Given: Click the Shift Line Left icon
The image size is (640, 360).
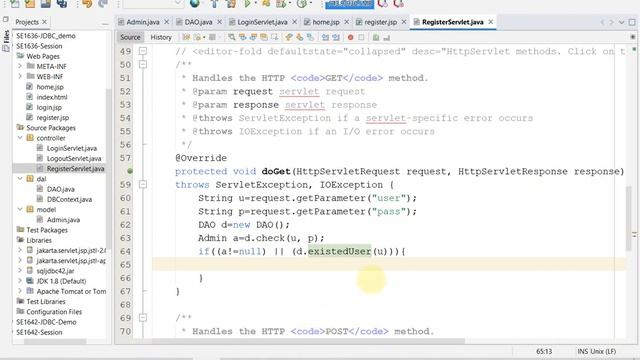Looking at the screenshot, I should coord(325,37).
